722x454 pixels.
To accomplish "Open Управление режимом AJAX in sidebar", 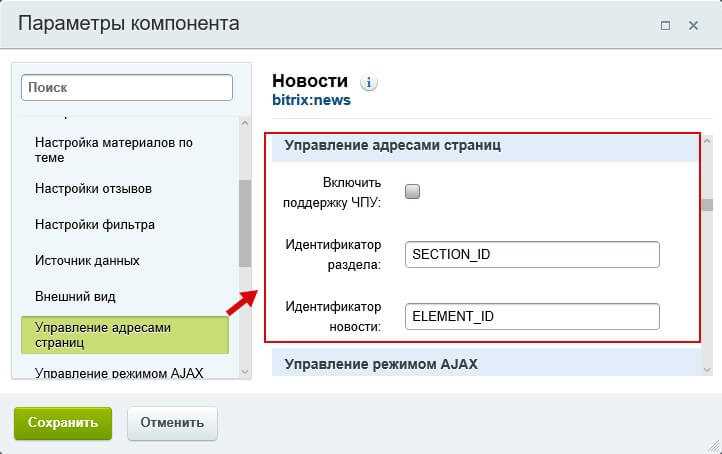I will point(119,373).
